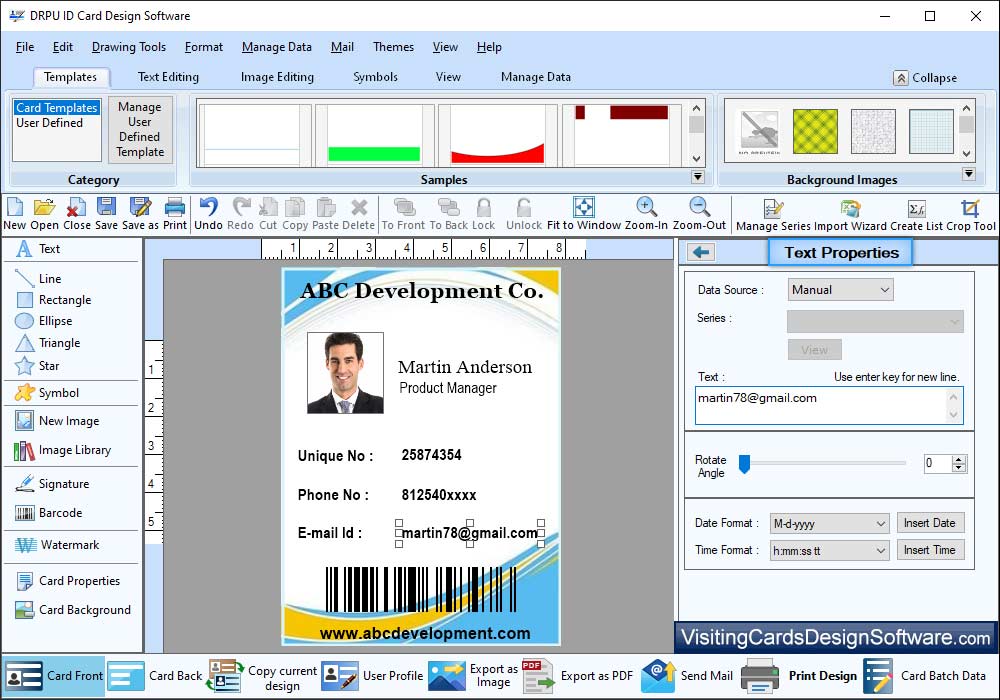This screenshot has height=700, width=1000.
Task: Click the New document icon
Action: (x=14, y=214)
